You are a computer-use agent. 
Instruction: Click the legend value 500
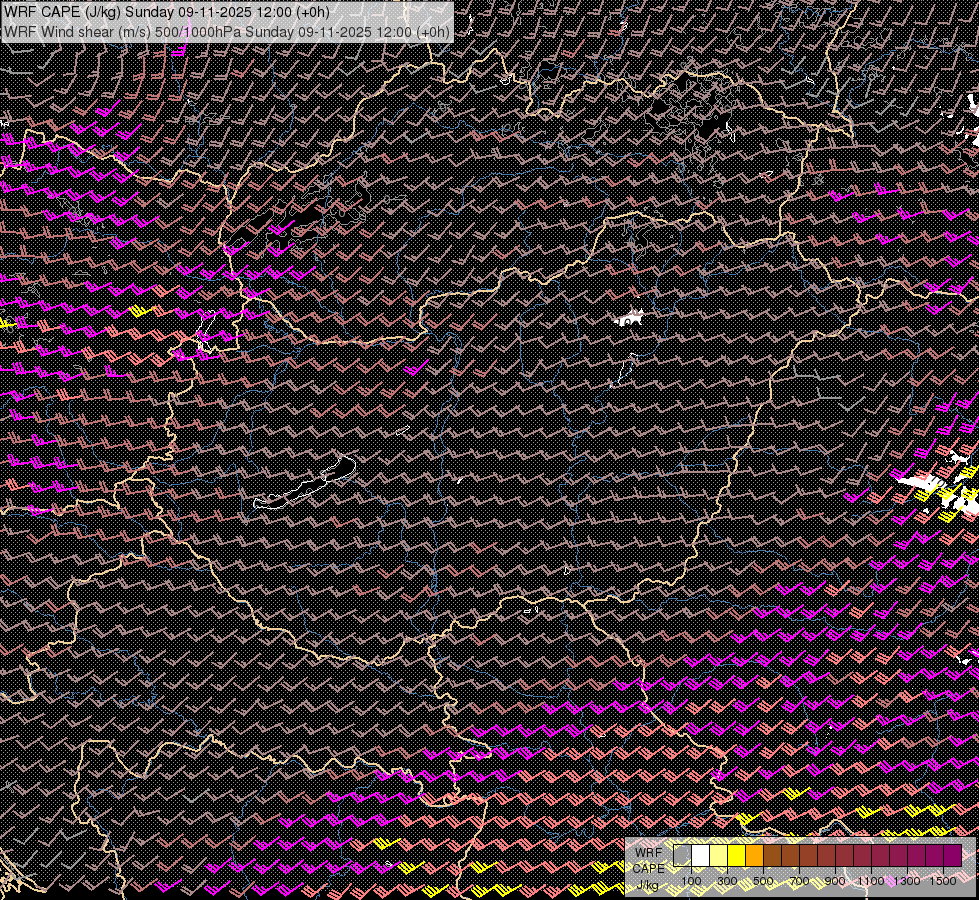763,881
